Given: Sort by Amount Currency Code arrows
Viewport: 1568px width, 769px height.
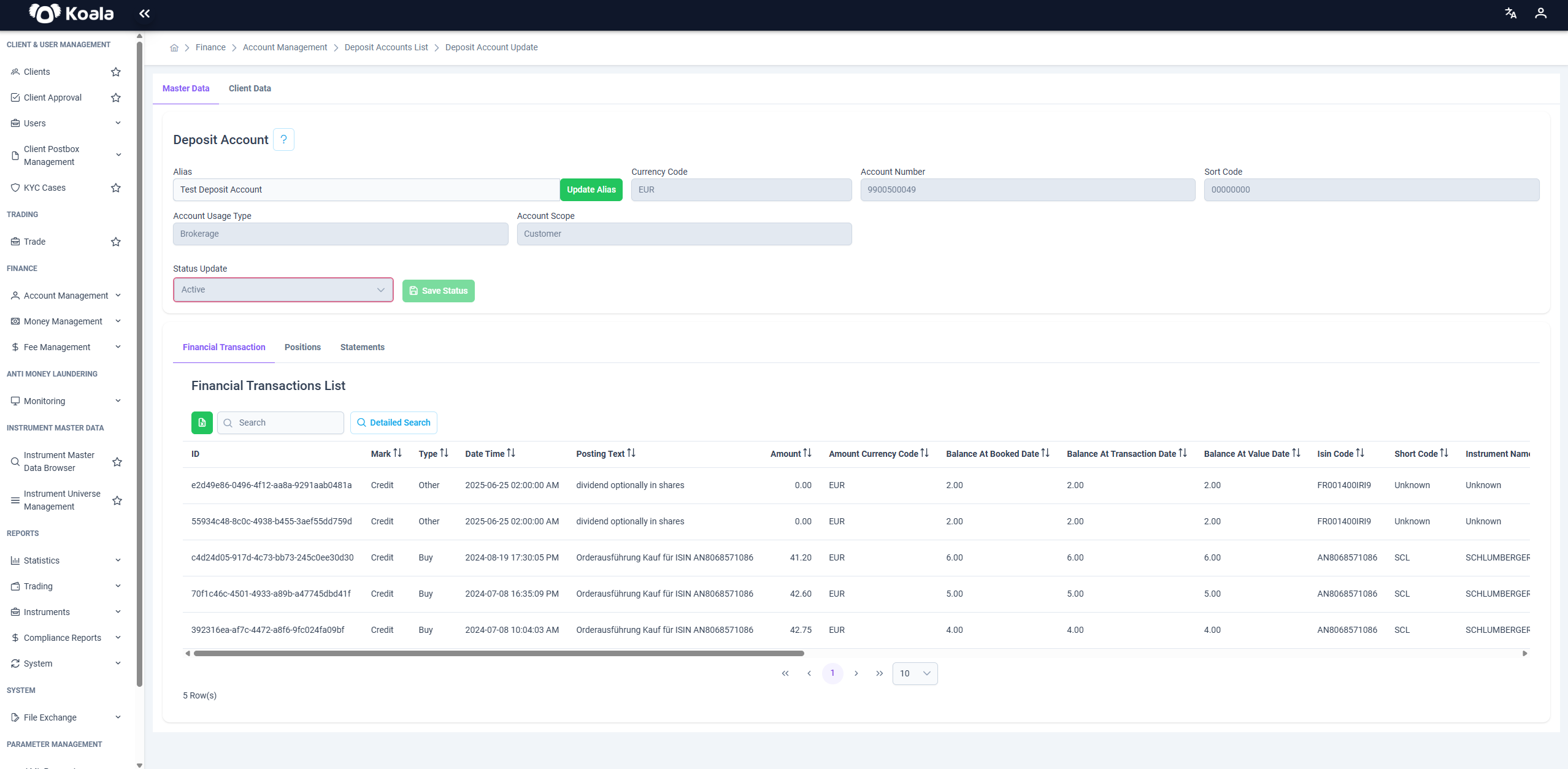Looking at the screenshot, I should click(924, 453).
